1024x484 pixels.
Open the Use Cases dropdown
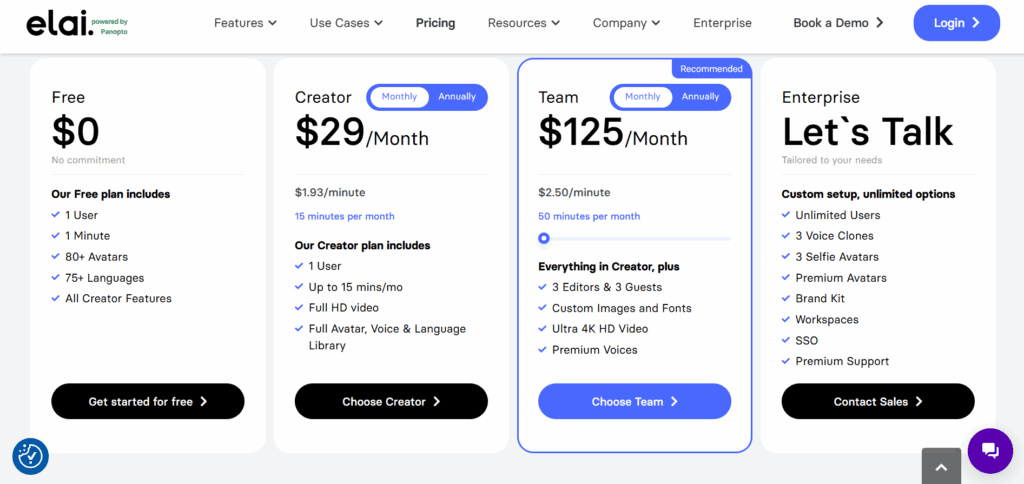(346, 23)
